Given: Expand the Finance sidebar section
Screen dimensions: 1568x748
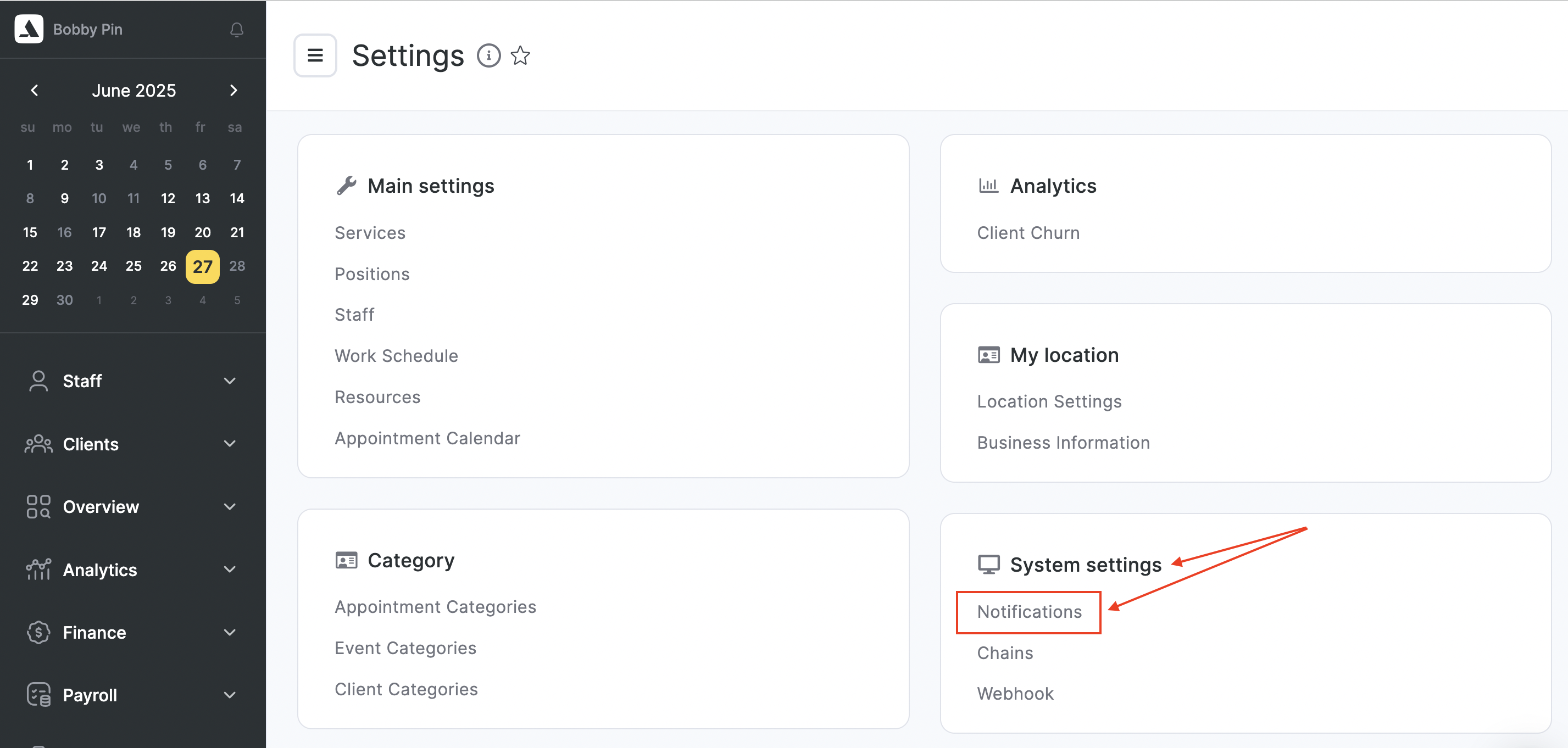Looking at the screenshot, I should point(230,632).
